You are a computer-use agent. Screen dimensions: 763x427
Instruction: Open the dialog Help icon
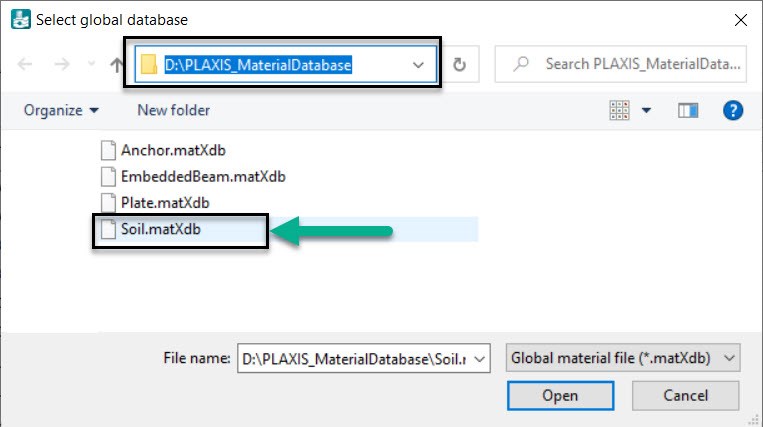733,110
